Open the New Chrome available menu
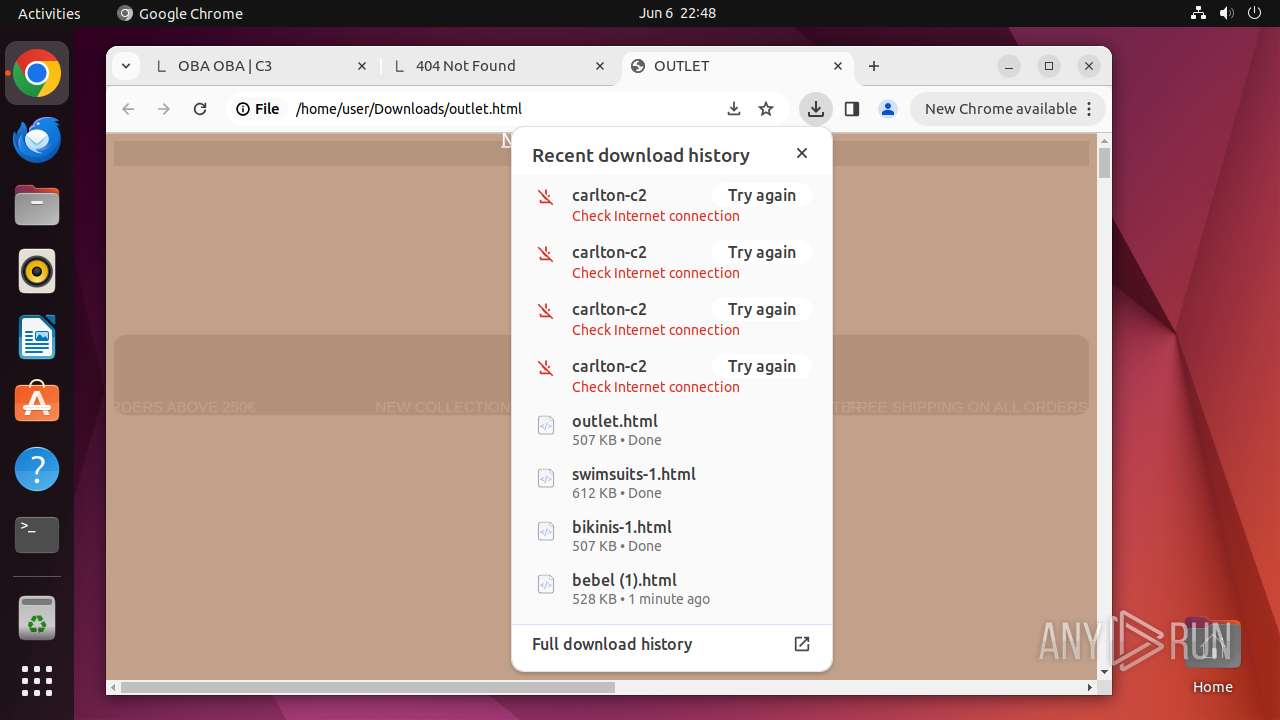This screenshot has width=1280, height=720. [1008, 109]
